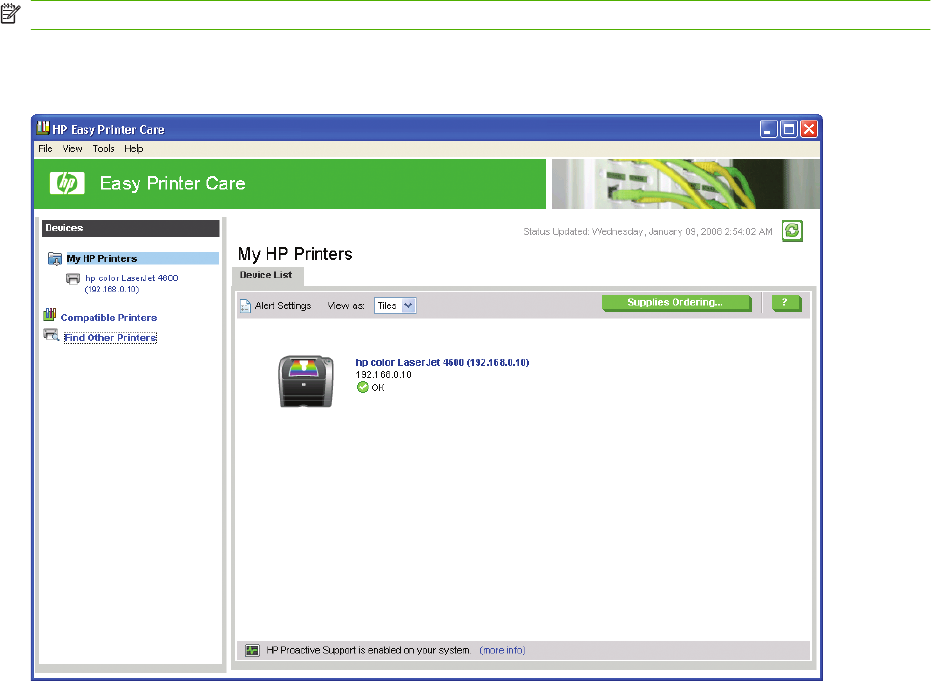Click the refresh status icon
Viewport: 931px width, 681px height.
pos(792,230)
